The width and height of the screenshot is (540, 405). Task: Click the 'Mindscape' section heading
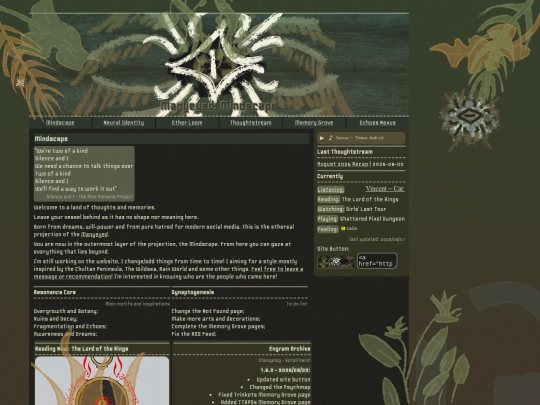51,139
